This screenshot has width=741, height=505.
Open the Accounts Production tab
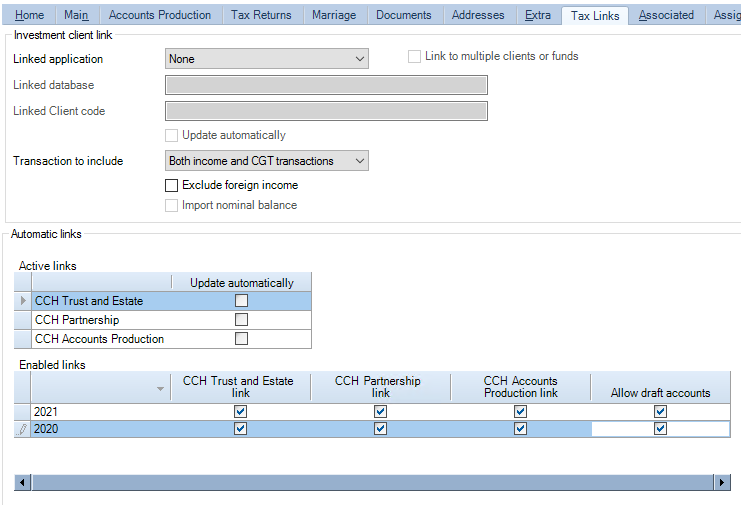click(x=160, y=15)
